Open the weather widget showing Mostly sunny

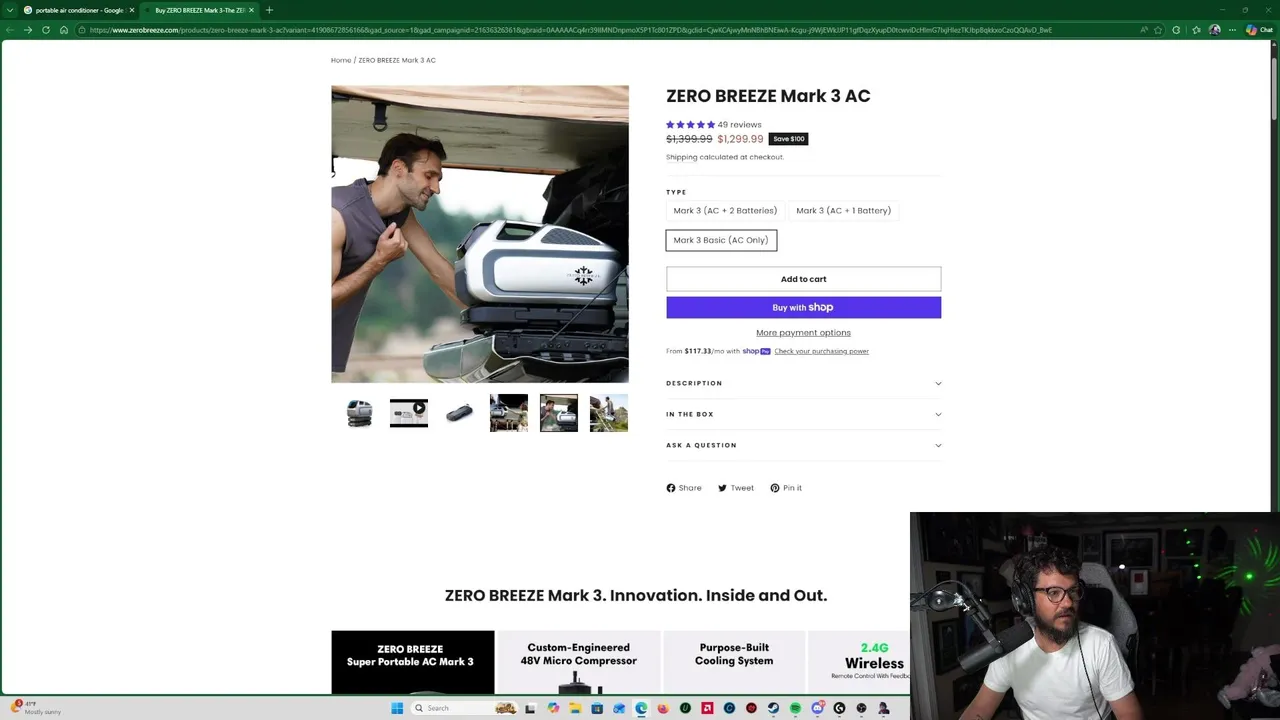tap(37, 708)
